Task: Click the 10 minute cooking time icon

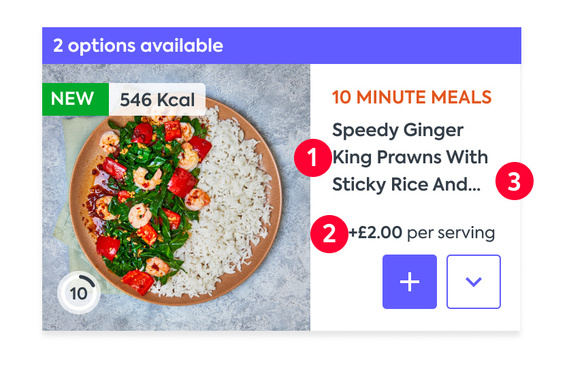Action: 79,293
